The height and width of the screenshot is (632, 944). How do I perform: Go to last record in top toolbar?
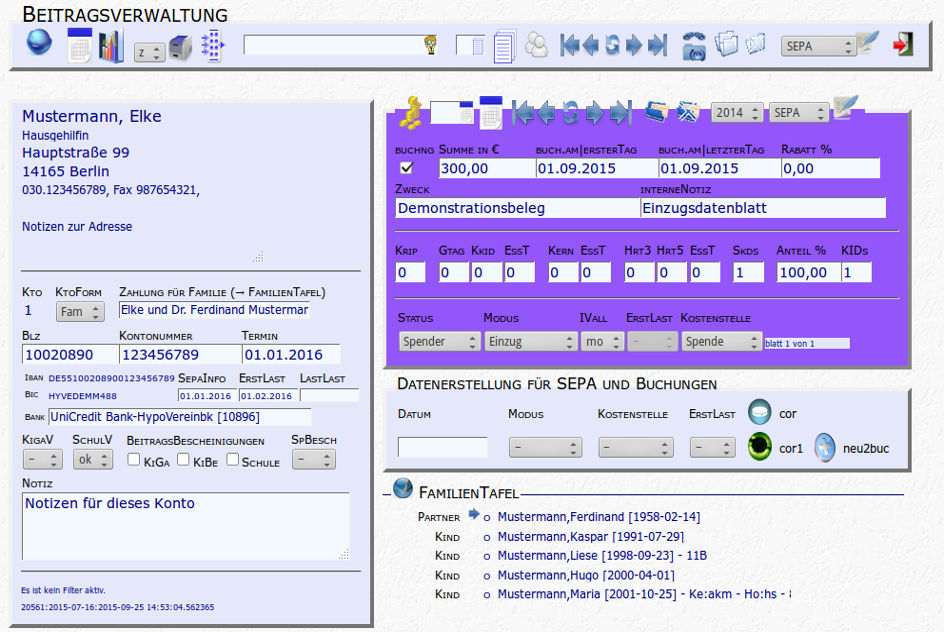[657, 45]
